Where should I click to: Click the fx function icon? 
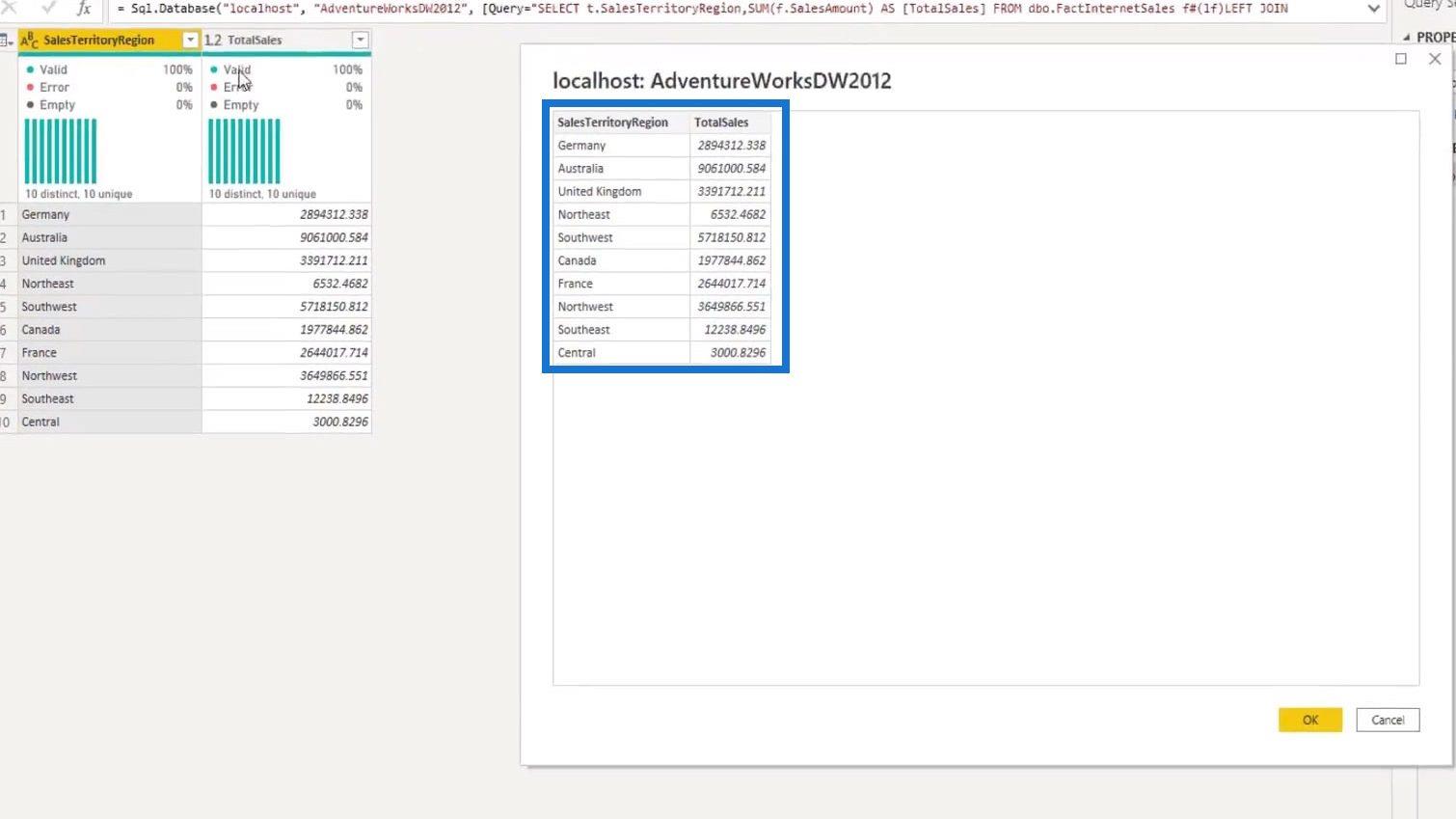[84, 8]
